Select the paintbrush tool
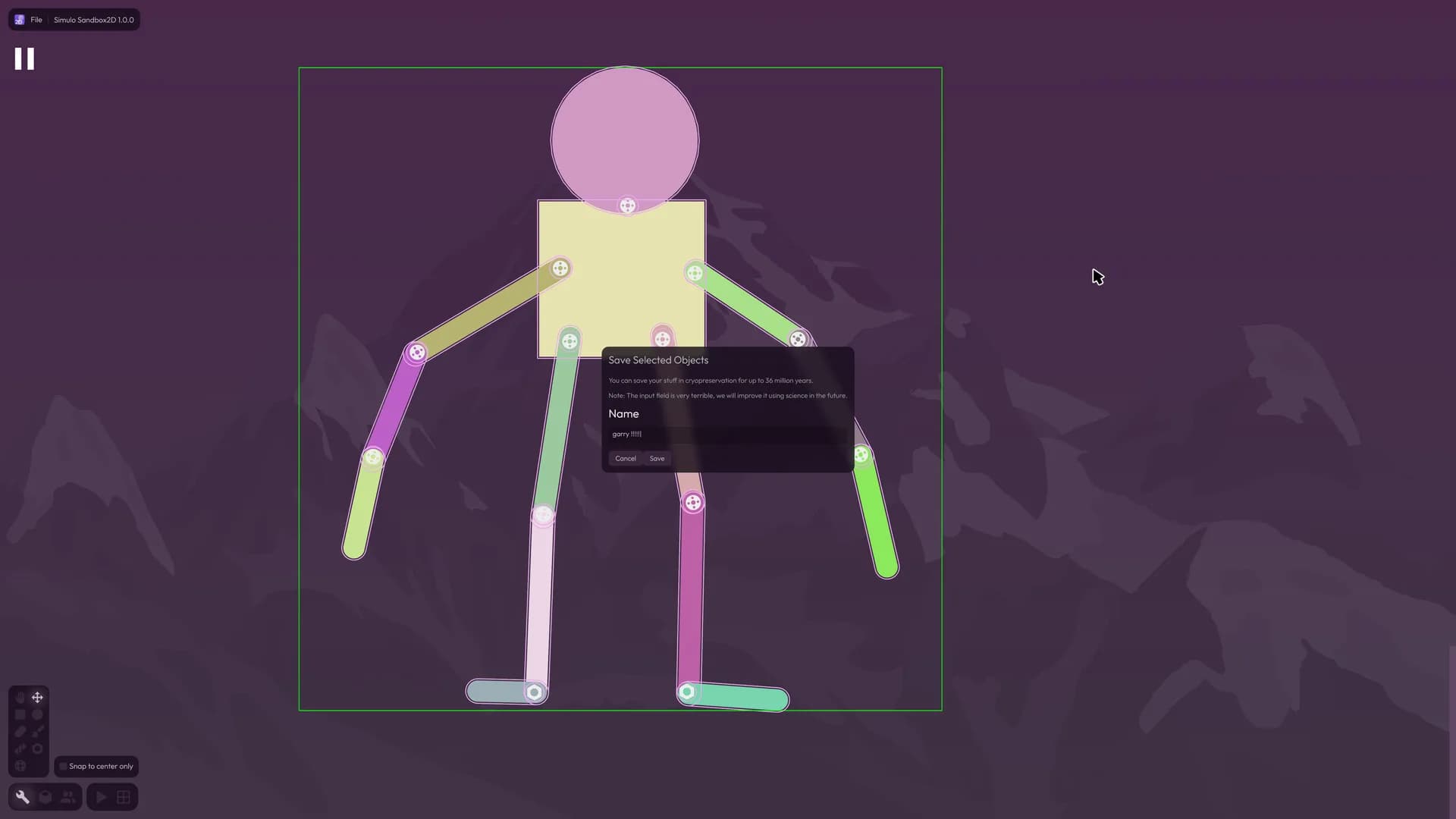This screenshot has width=1456, height=819. click(37, 731)
